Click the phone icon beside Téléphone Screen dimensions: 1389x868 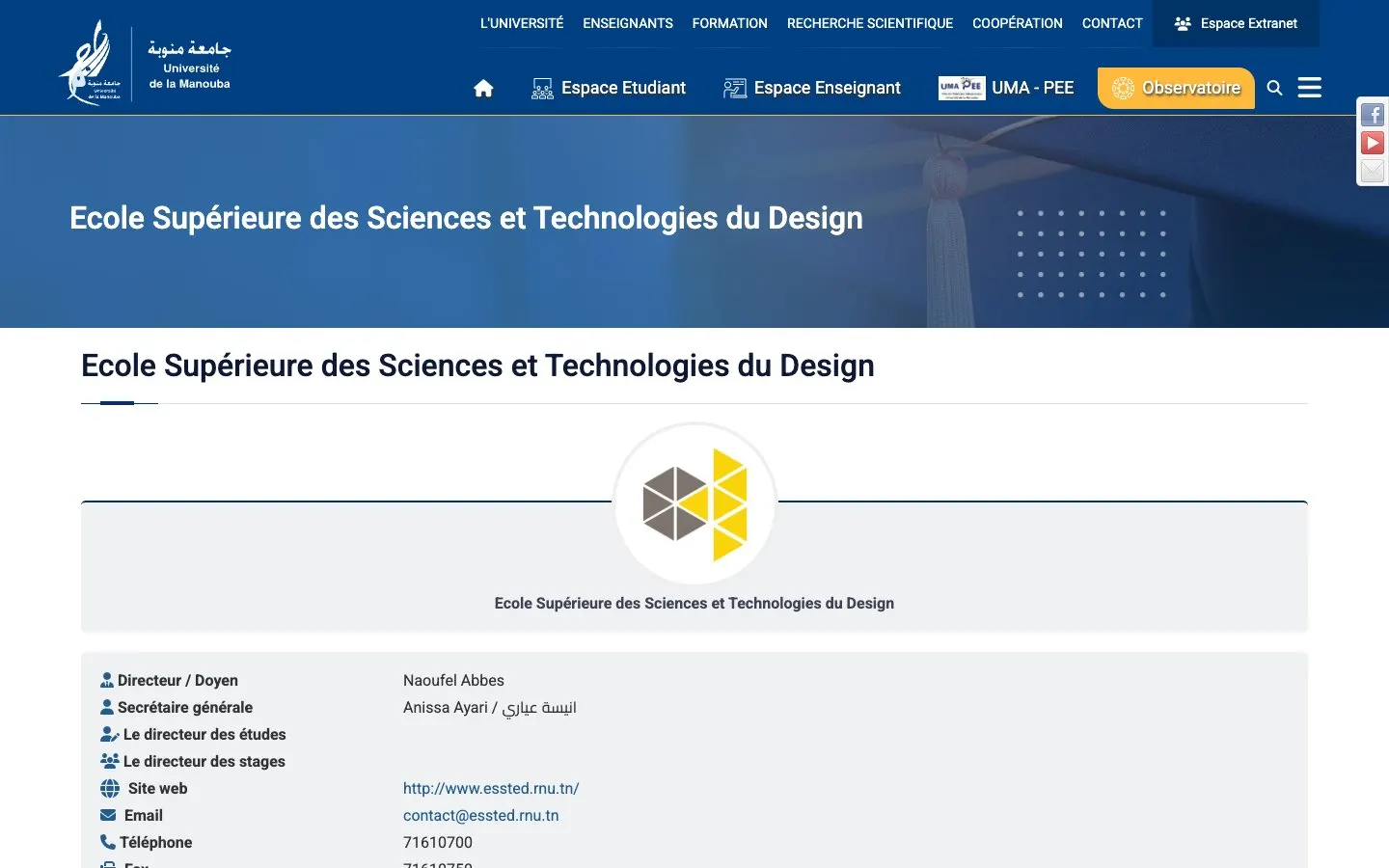click(x=108, y=842)
